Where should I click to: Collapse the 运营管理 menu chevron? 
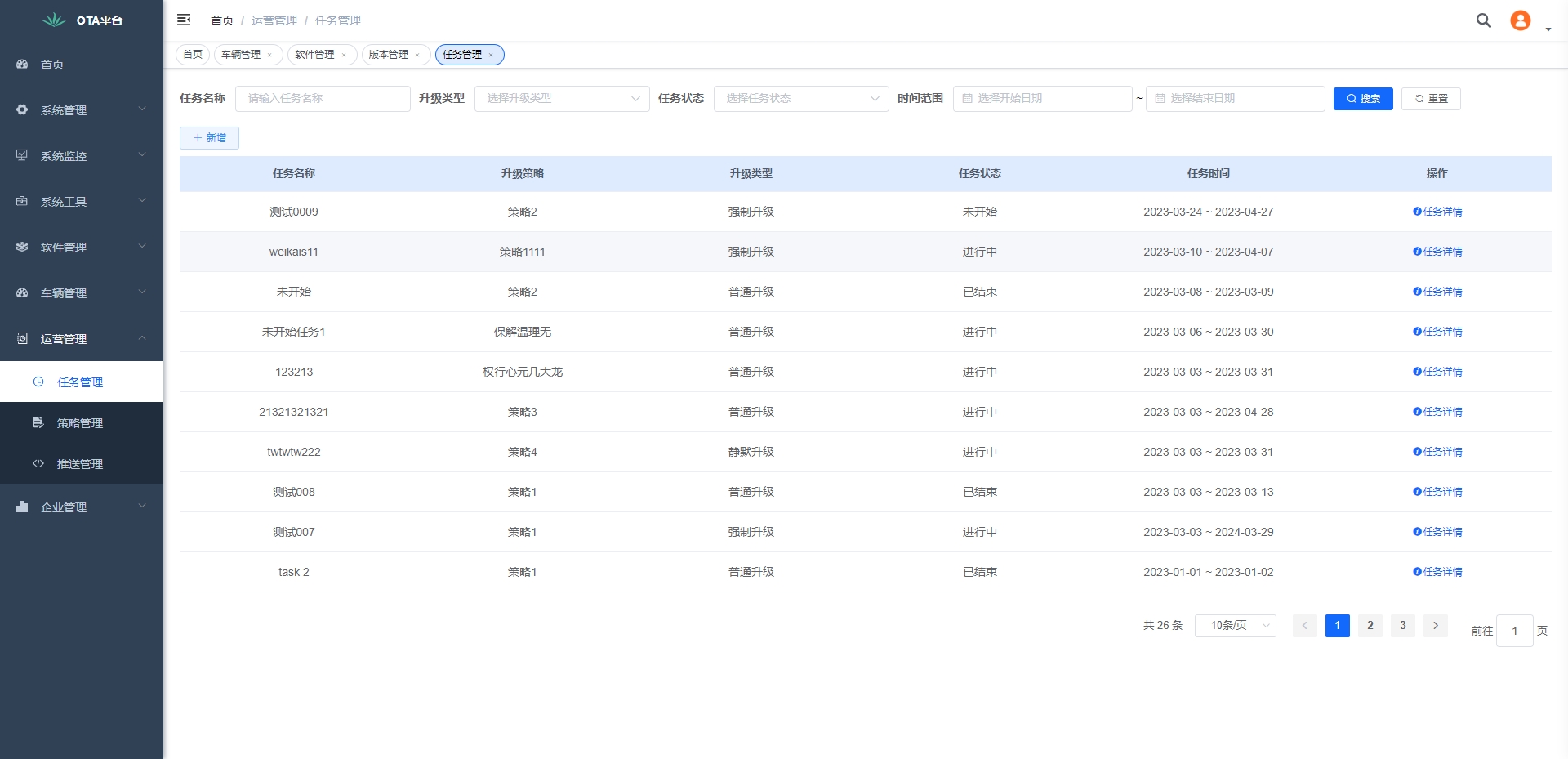tap(142, 337)
